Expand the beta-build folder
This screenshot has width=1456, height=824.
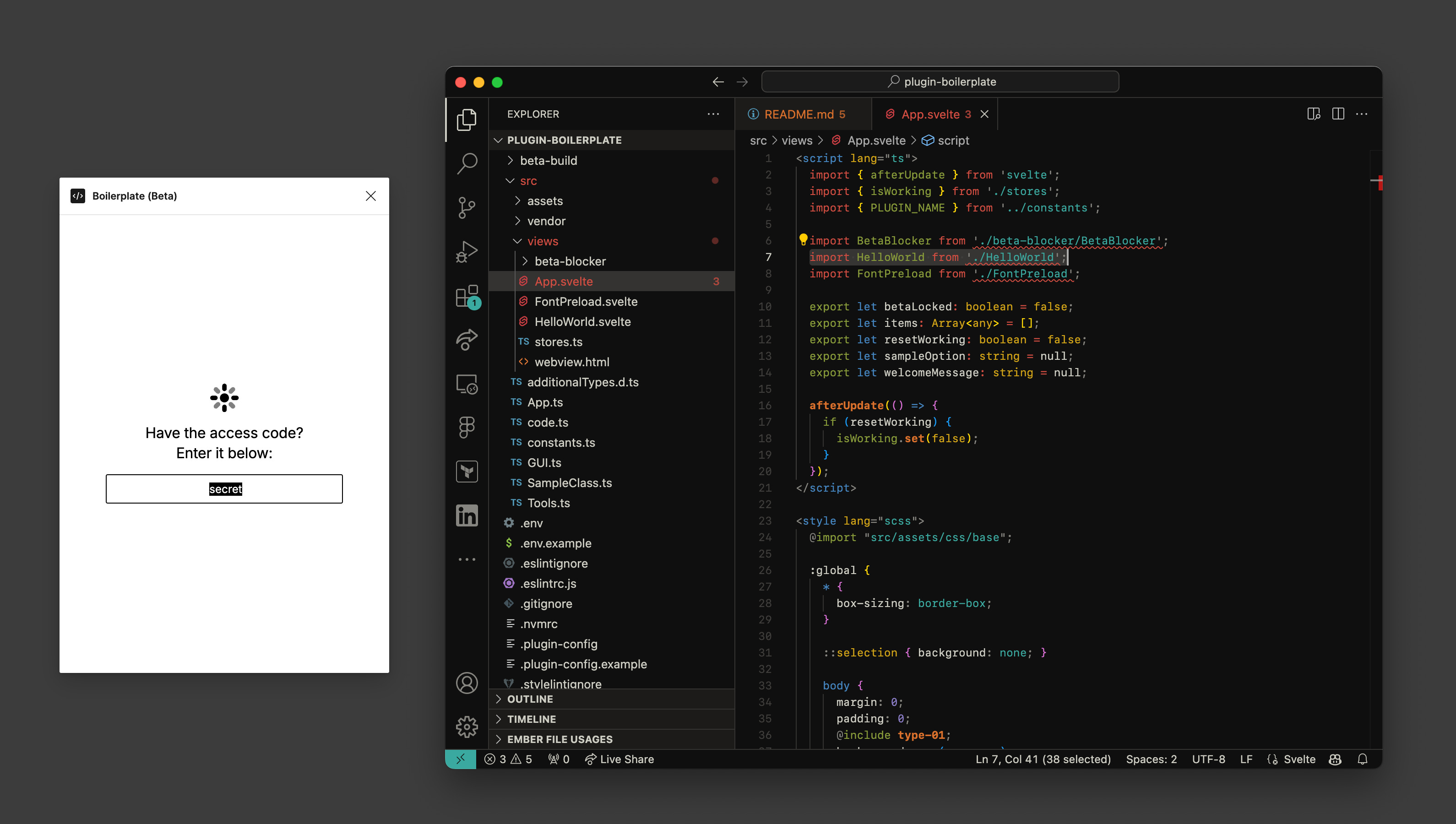(x=548, y=161)
